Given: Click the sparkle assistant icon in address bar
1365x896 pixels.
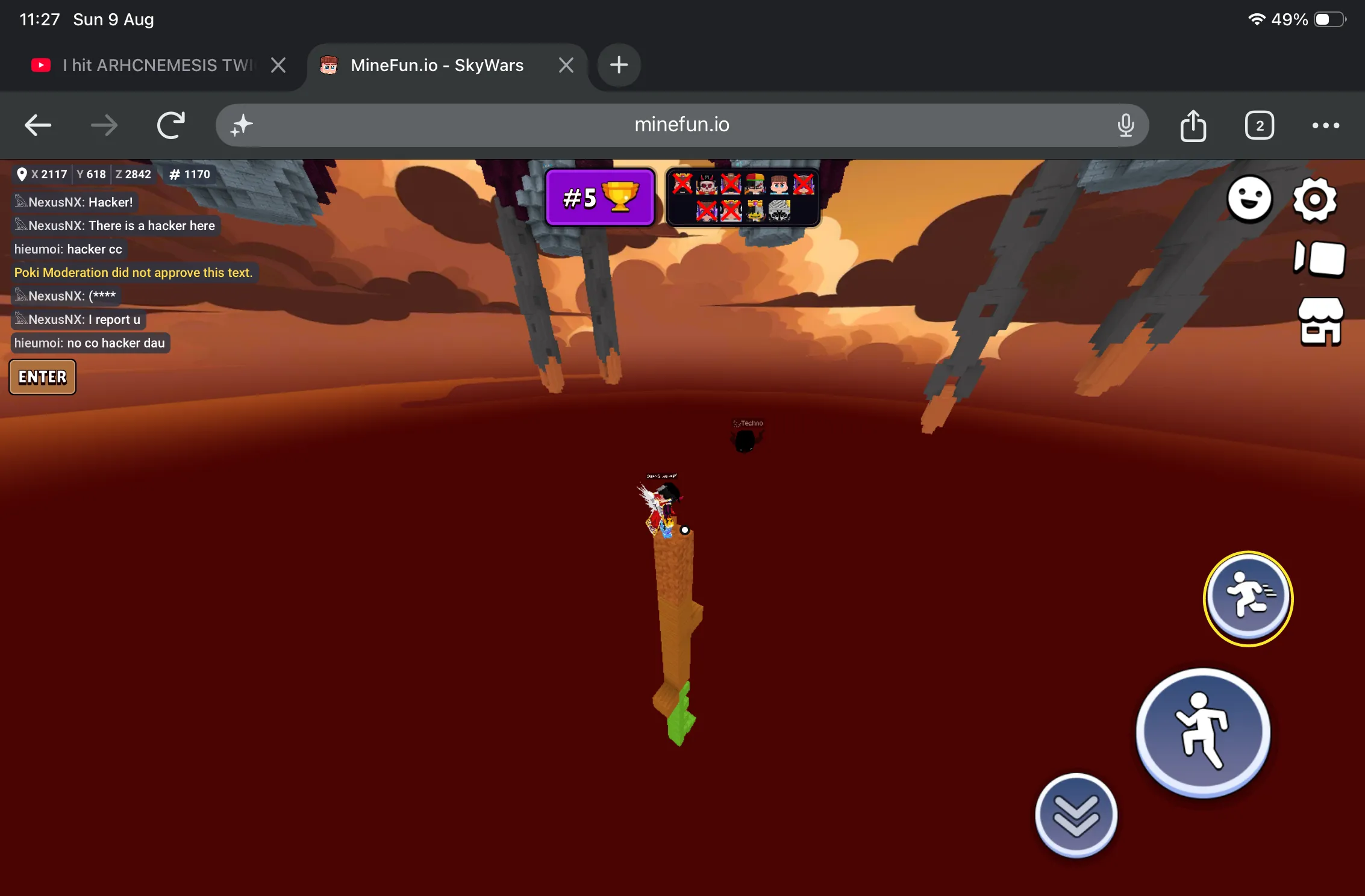Looking at the screenshot, I should pyautogui.click(x=242, y=125).
